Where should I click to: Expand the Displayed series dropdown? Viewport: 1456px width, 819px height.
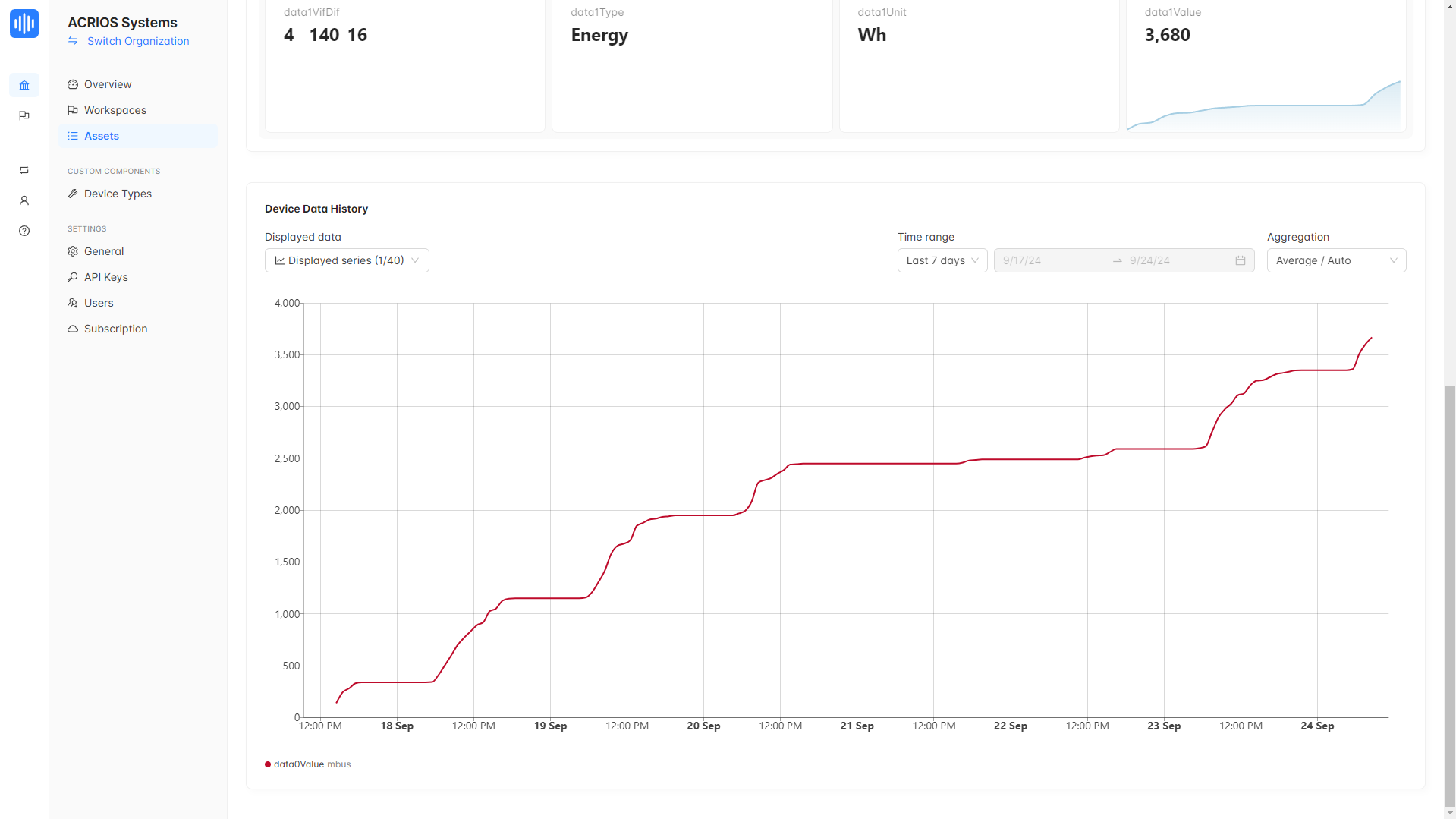[347, 260]
